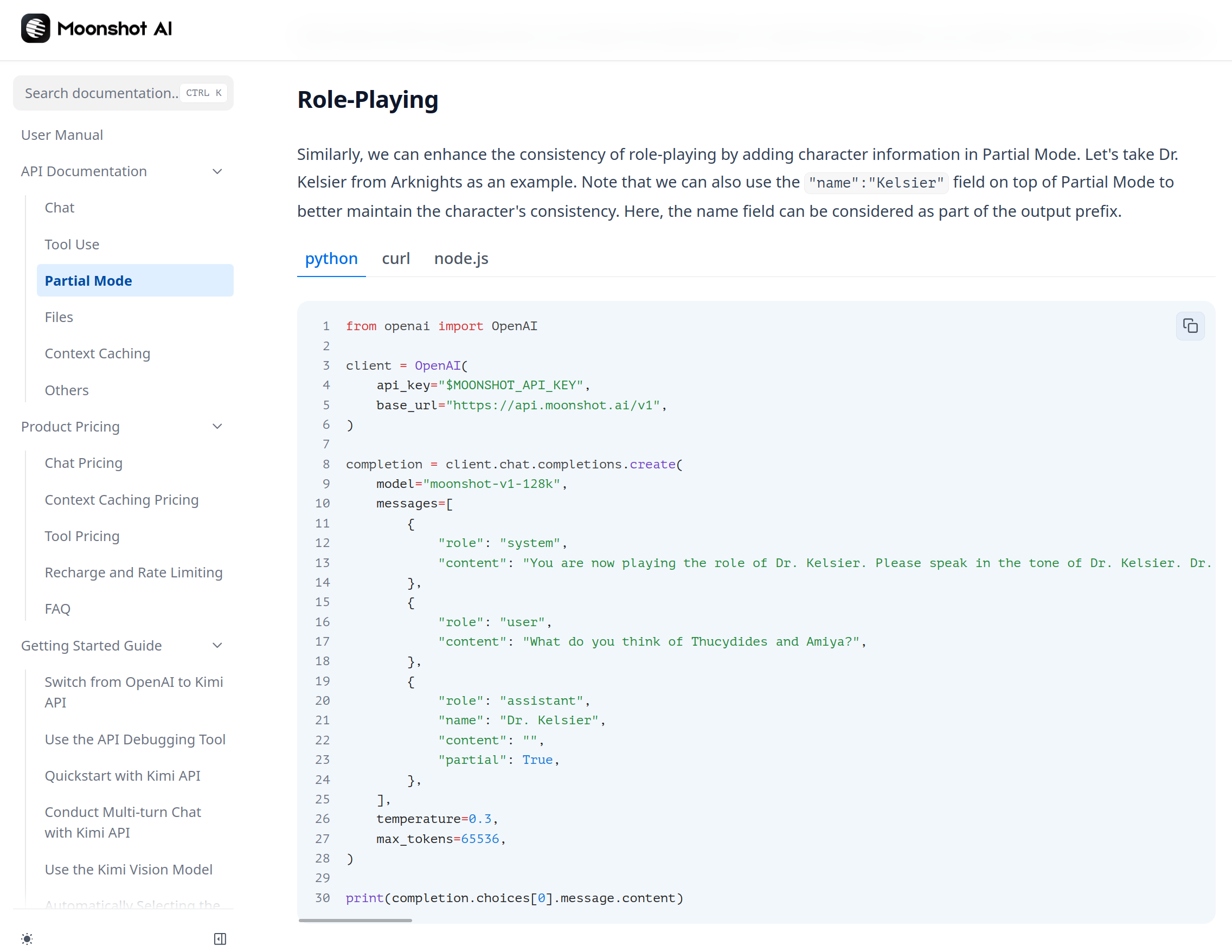Open Use the API Debugging Tool
The width and height of the screenshot is (1232, 952).
tap(135, 739)
